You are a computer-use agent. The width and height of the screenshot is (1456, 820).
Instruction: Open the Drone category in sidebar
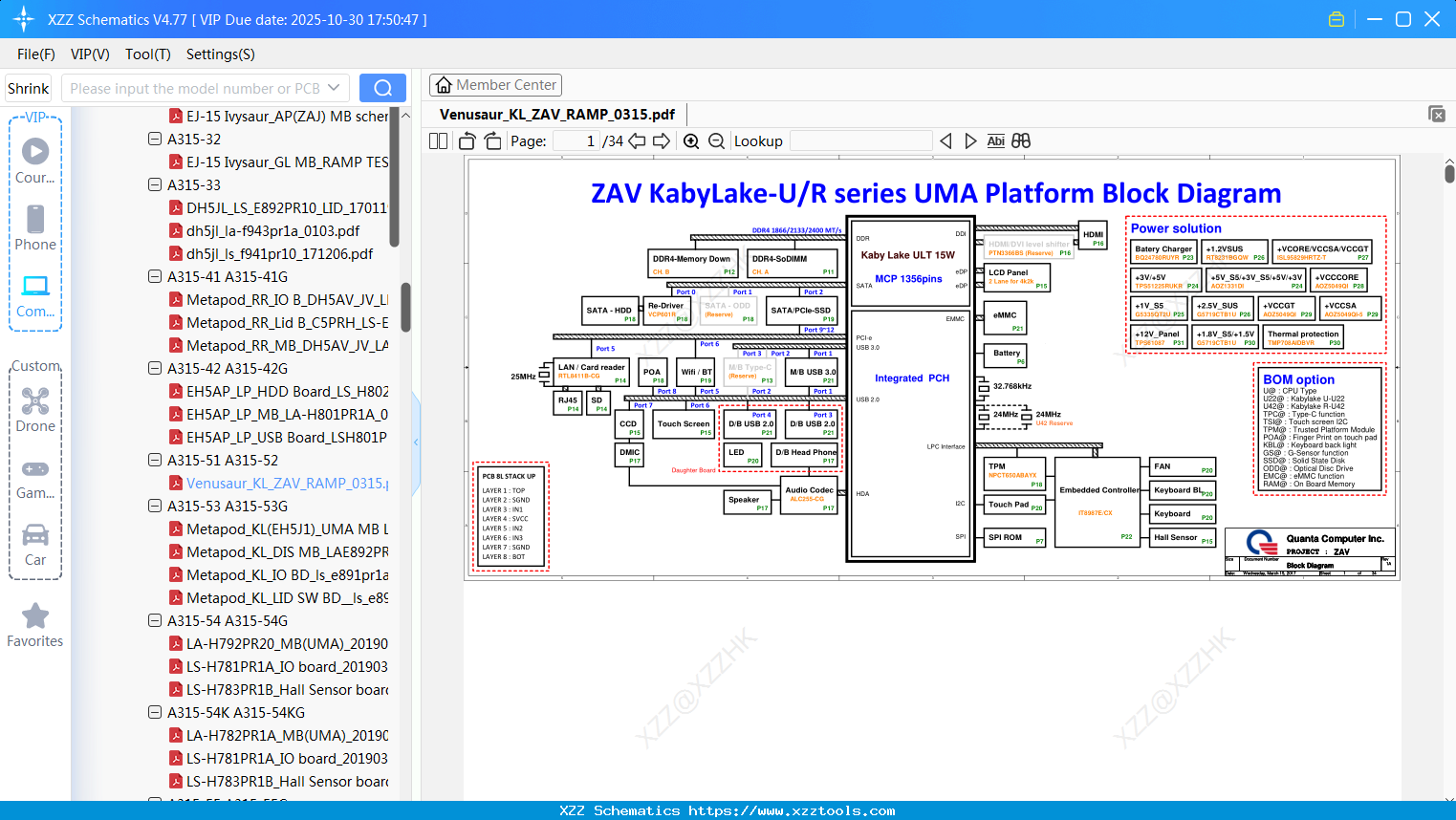(35, 410)
